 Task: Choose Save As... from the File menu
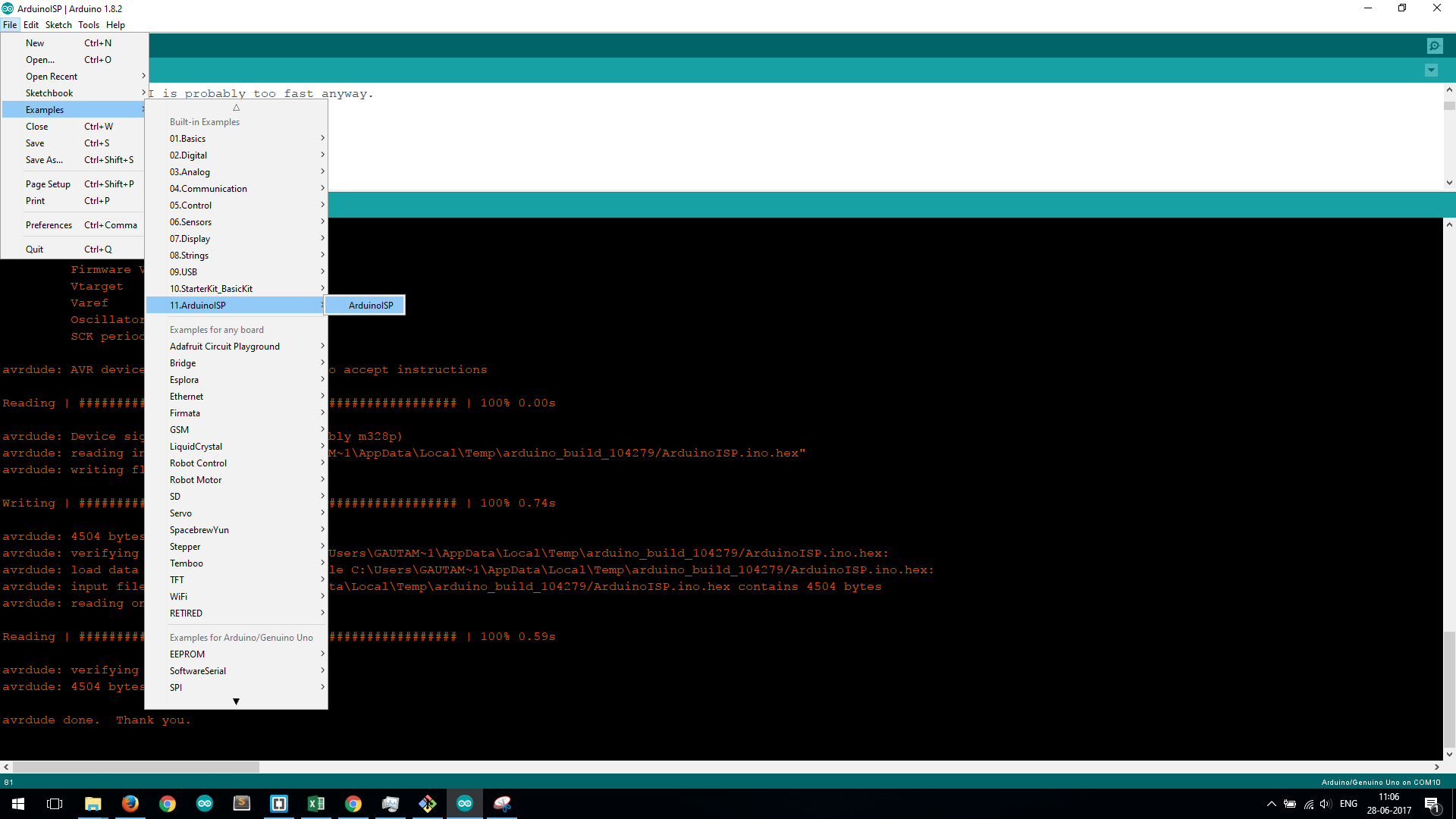click(x=74, y=160)
